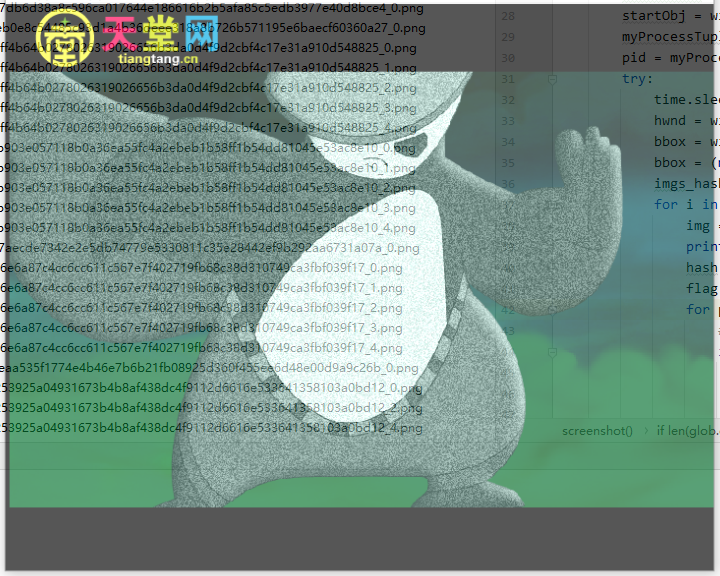Select file 6e6a87c4cc6...039f17_3.png
720x576 pixels.
[201, 328]
